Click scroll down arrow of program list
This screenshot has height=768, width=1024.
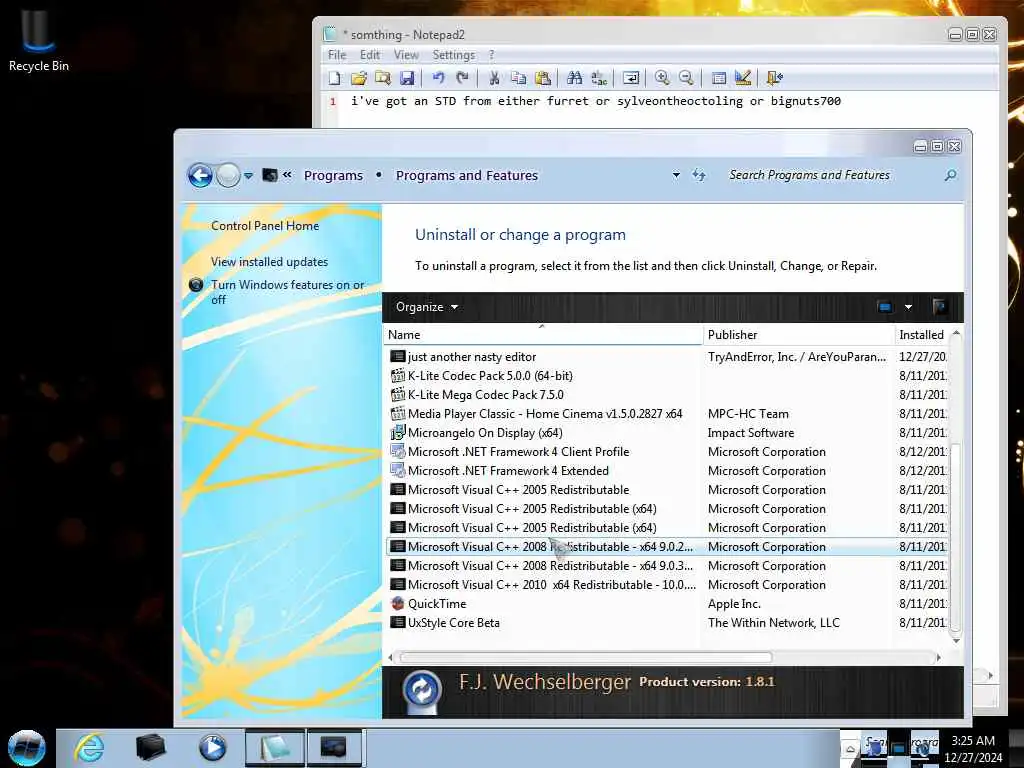[956, 641]
